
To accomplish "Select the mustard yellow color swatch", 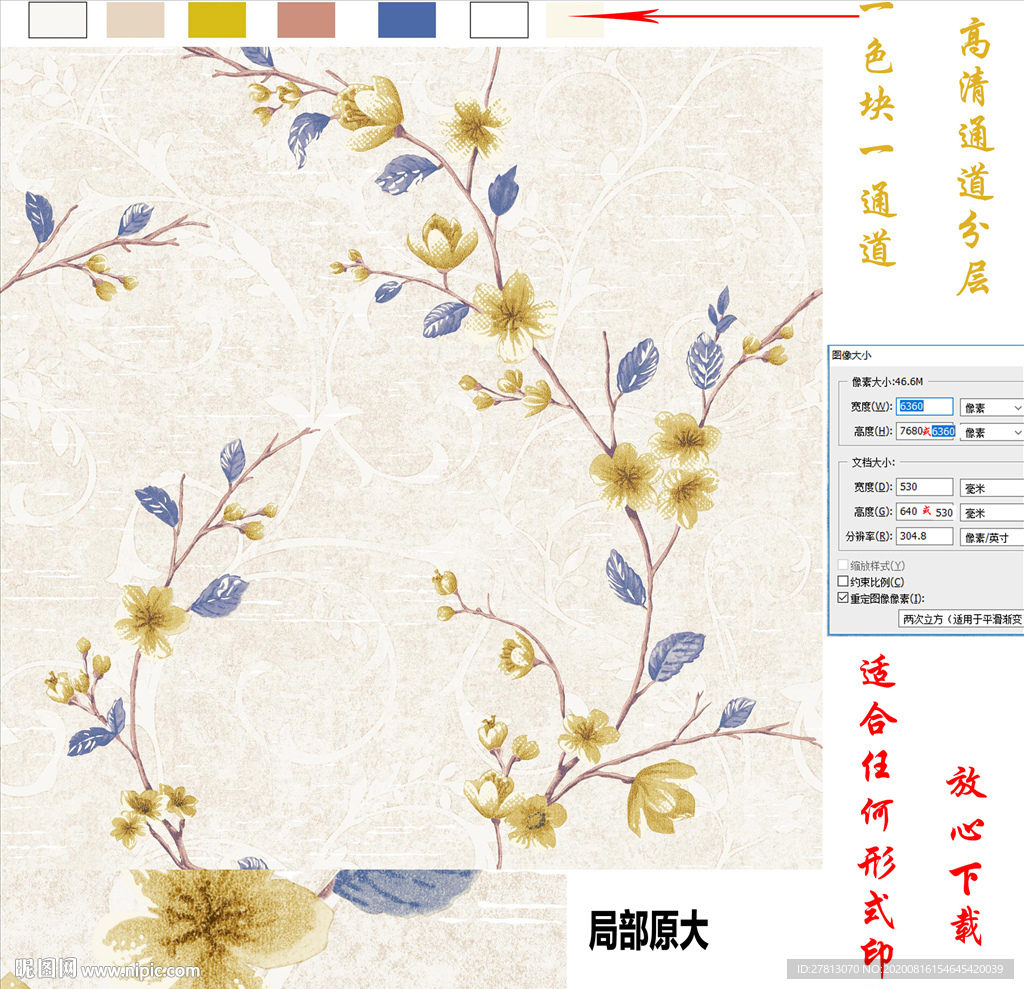I will [x=217, y=20].
